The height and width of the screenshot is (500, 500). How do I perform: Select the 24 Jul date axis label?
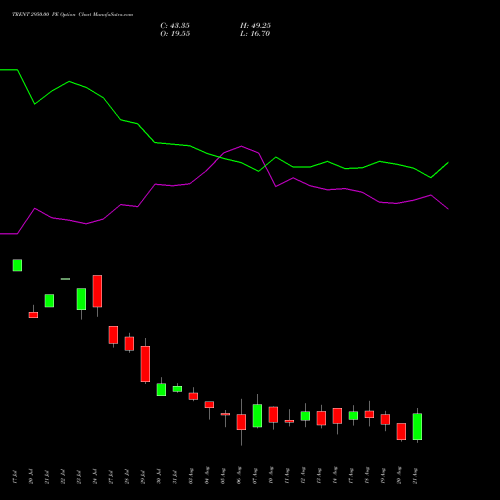(x=95, y=477)
